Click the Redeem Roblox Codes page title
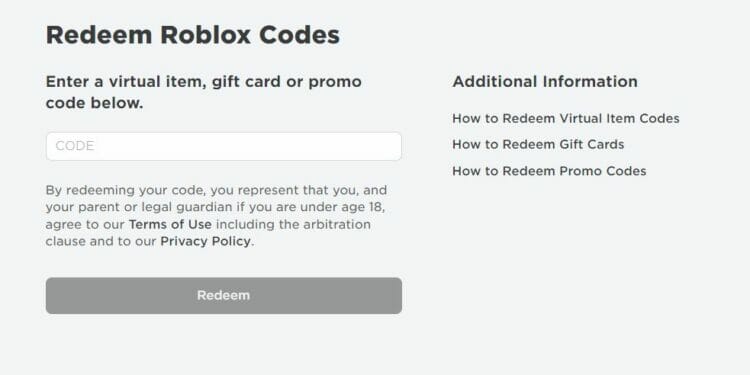The height and width of the screenshot is (375, 750). [x=193, y=35]
